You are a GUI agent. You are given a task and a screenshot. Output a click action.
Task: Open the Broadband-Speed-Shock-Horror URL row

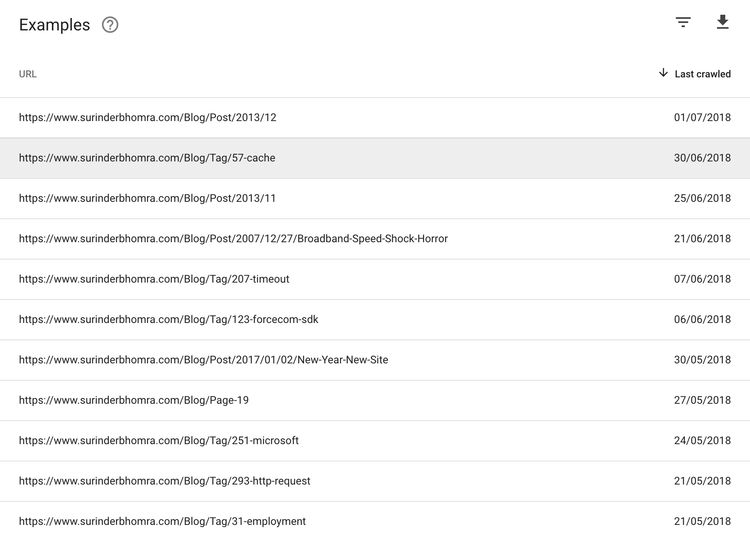click(375, 239)
